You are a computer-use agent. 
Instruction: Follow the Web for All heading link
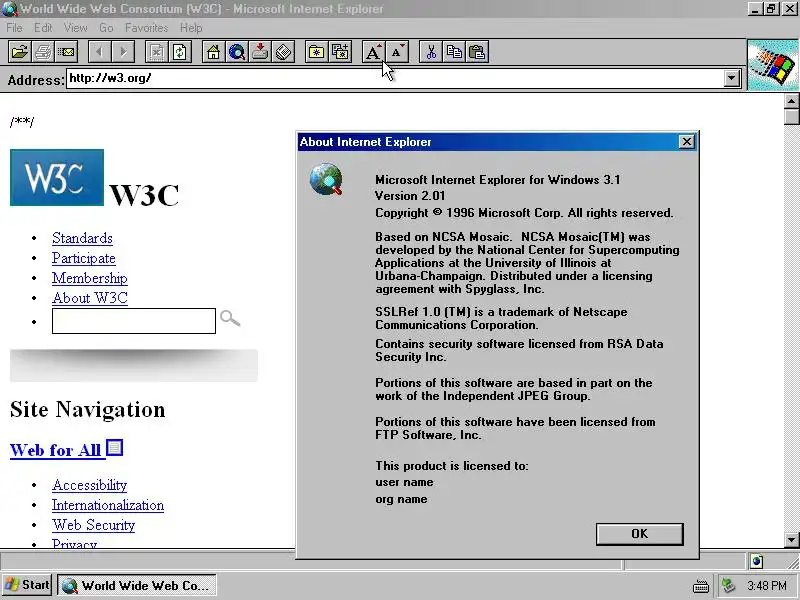tap(56, 450)
